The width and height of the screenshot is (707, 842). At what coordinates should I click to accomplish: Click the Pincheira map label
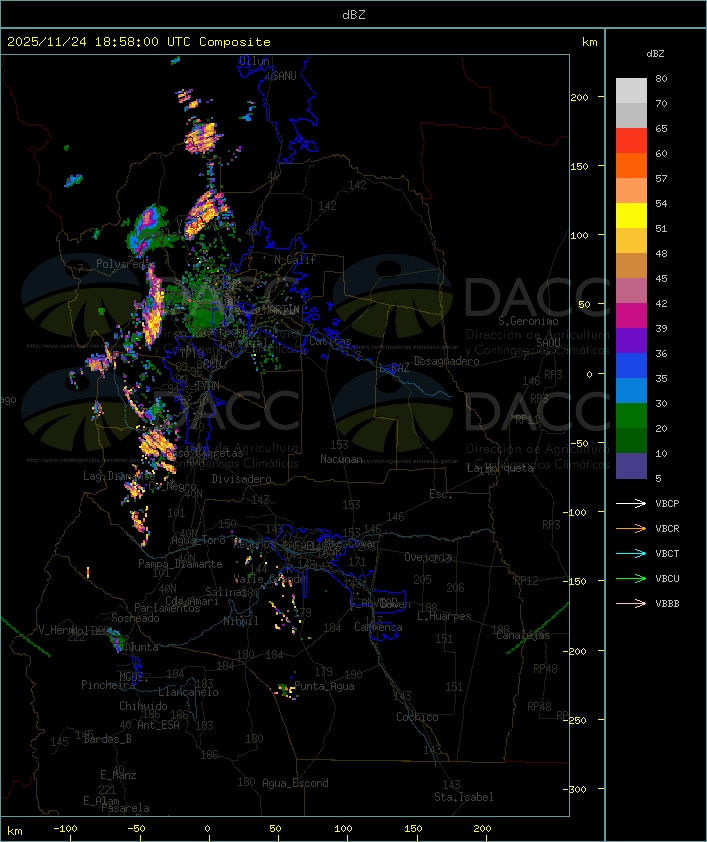coord(108,685)
